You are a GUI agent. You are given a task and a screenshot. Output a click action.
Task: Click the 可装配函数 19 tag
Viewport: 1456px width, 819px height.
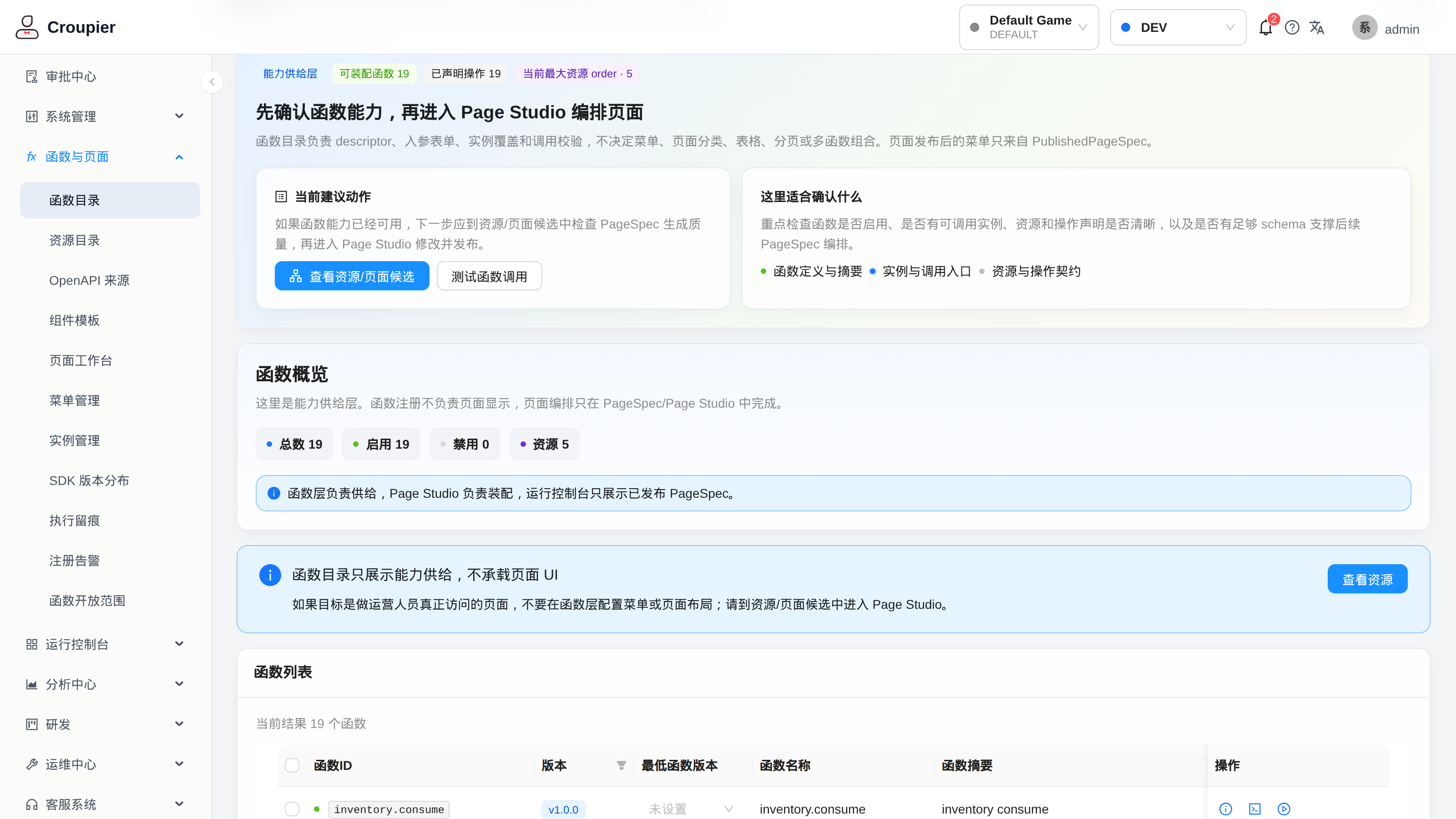[x=374, y=73]
